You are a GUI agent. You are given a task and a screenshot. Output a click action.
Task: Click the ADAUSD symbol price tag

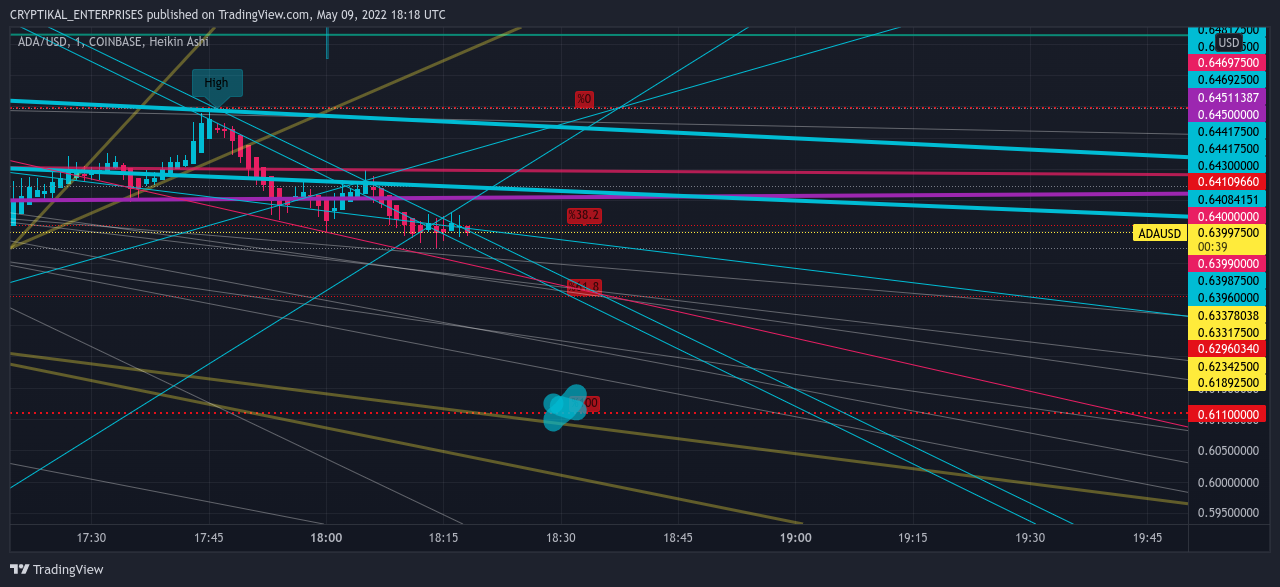click(x=1160, y=233)
